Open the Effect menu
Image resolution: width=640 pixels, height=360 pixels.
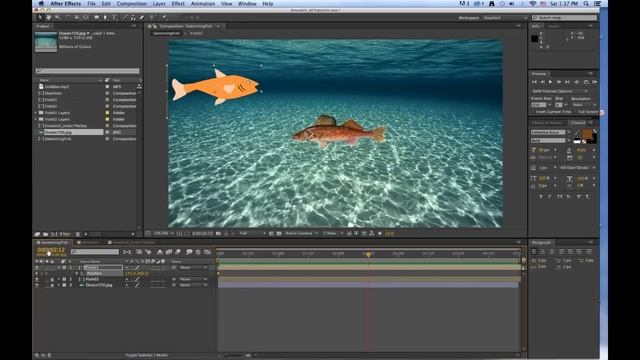click(x=178, y=4)
